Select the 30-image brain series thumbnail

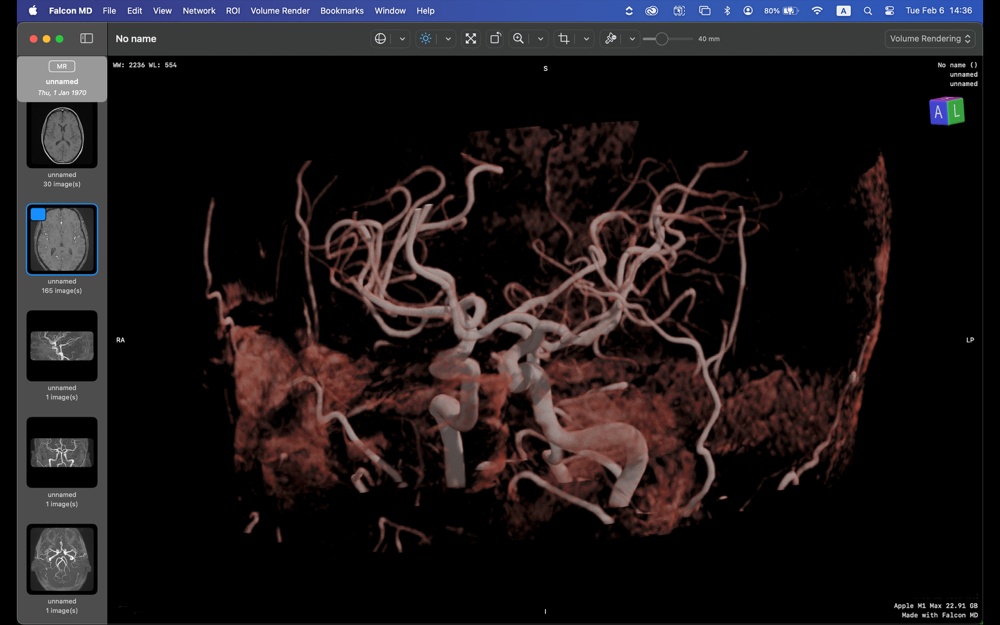click(62, 135)
